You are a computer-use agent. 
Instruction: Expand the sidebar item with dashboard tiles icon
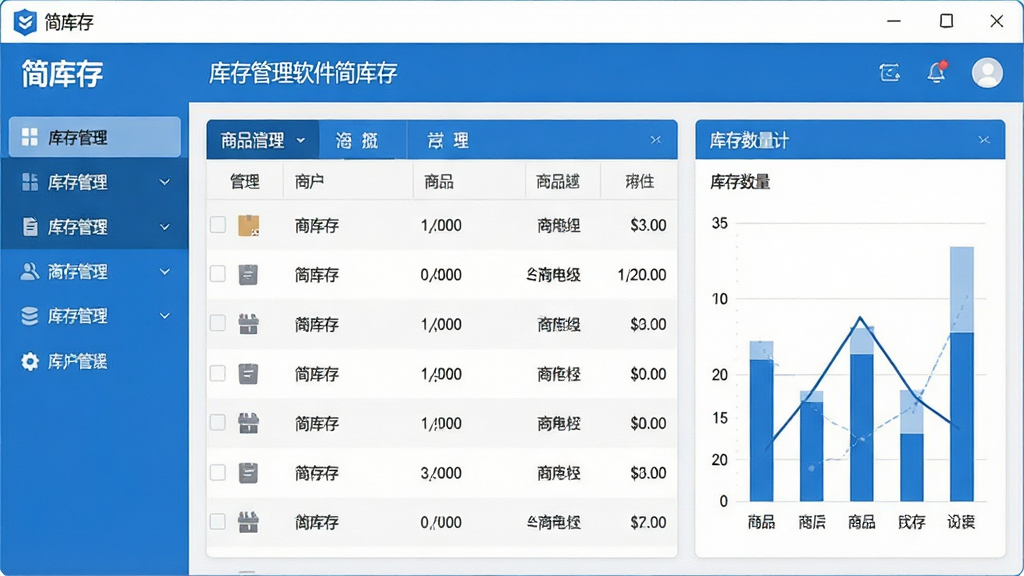click(x=165, y=182)
